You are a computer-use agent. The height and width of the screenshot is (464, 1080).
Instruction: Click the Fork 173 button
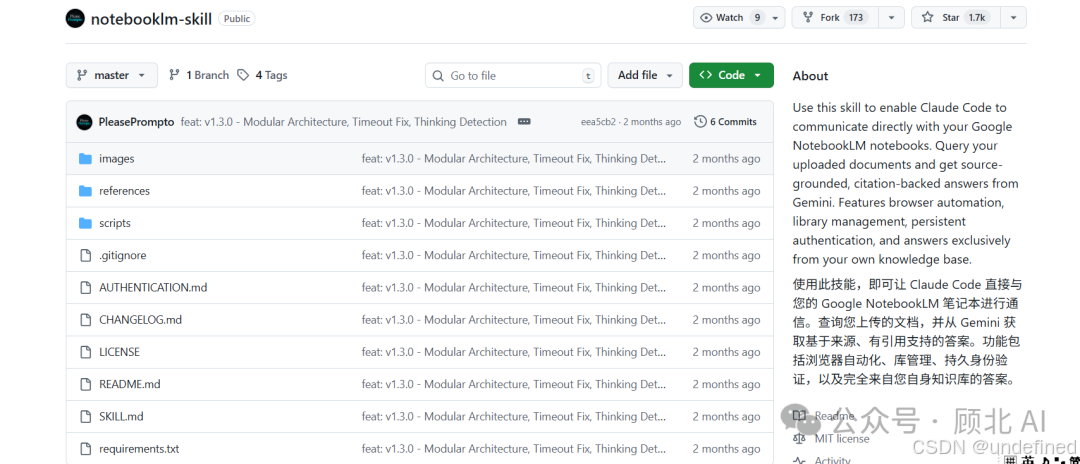(835, 18)
